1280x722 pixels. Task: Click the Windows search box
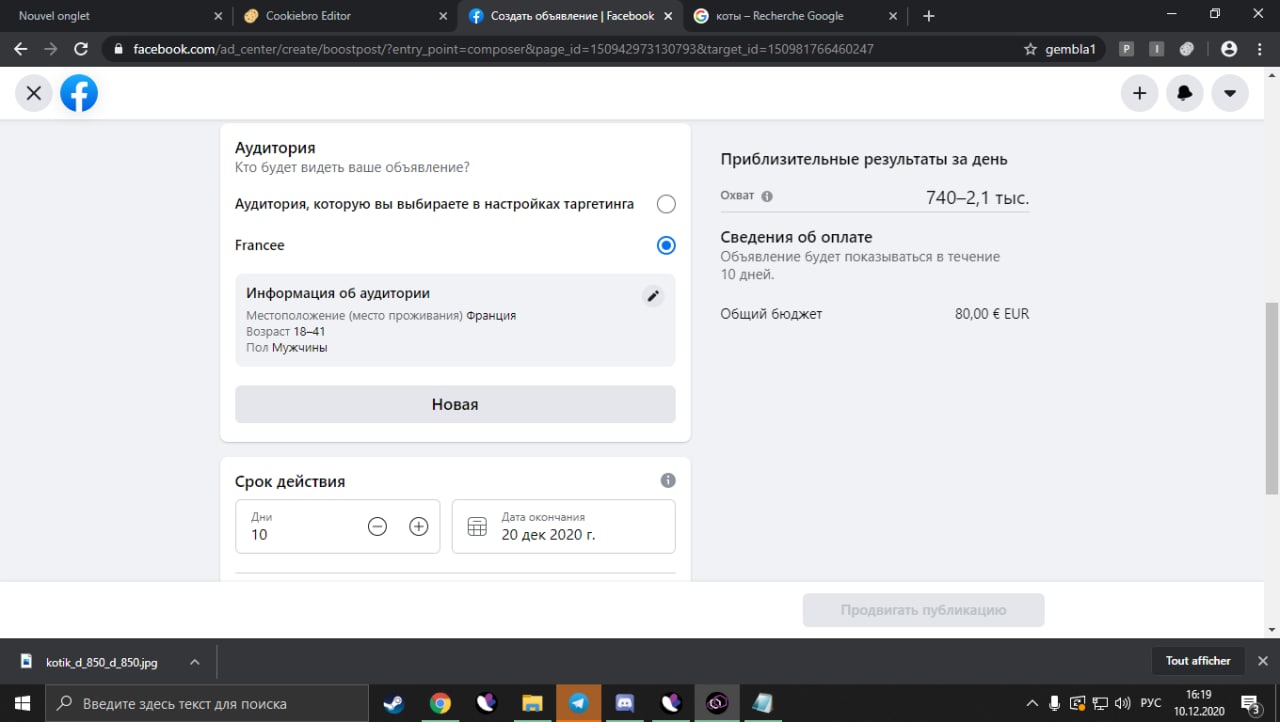click(x=207, y=703)
